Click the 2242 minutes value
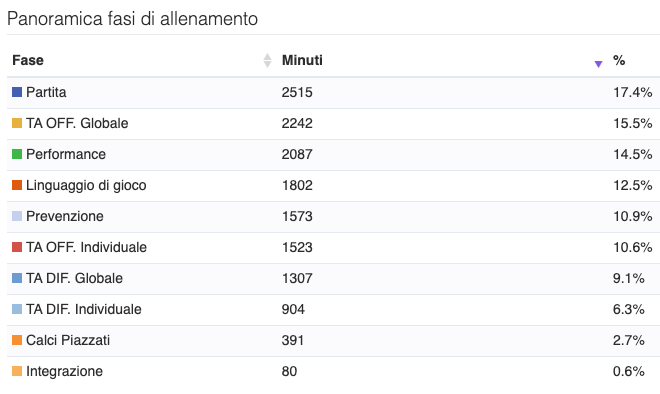Screen dimensions: 660x394 coord(297,123)
